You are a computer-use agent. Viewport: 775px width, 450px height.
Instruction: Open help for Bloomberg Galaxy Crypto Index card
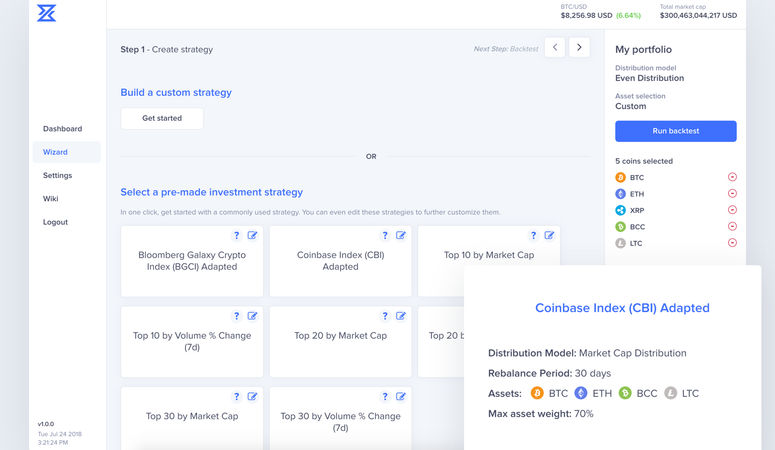(236, 235)
